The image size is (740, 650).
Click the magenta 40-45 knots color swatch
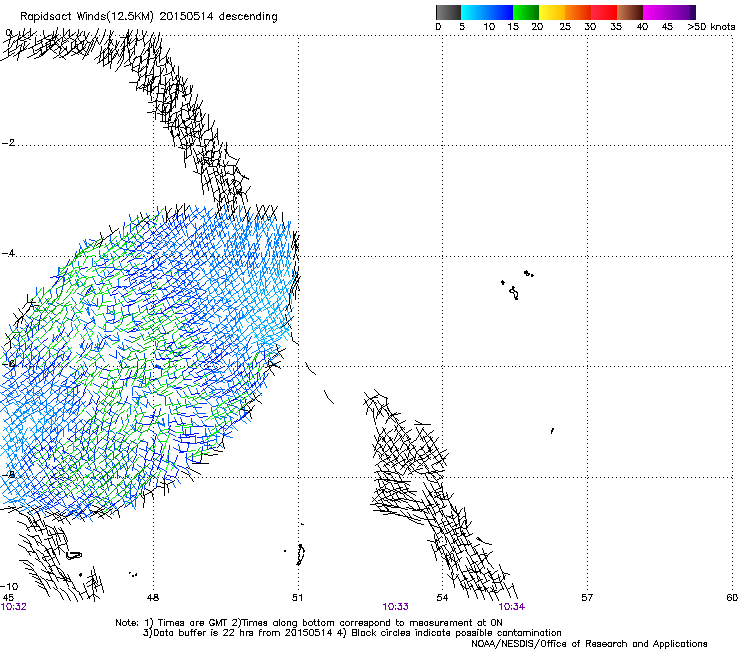tap(656, 12)
